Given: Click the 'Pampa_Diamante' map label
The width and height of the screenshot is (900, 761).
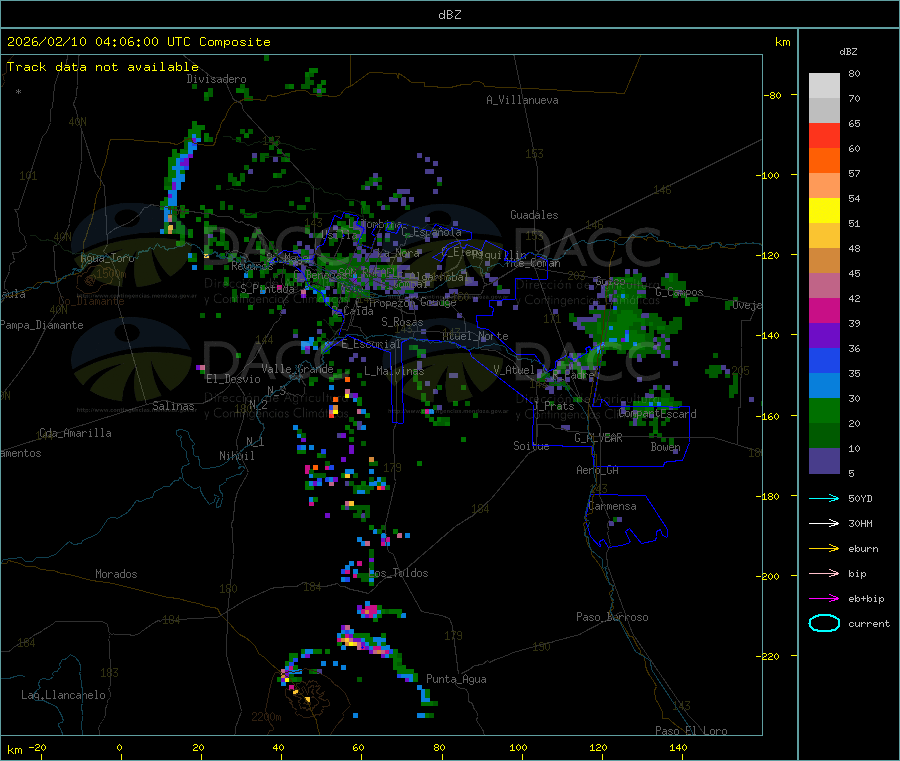Looking at the screenshot, I should pos(42,325).
